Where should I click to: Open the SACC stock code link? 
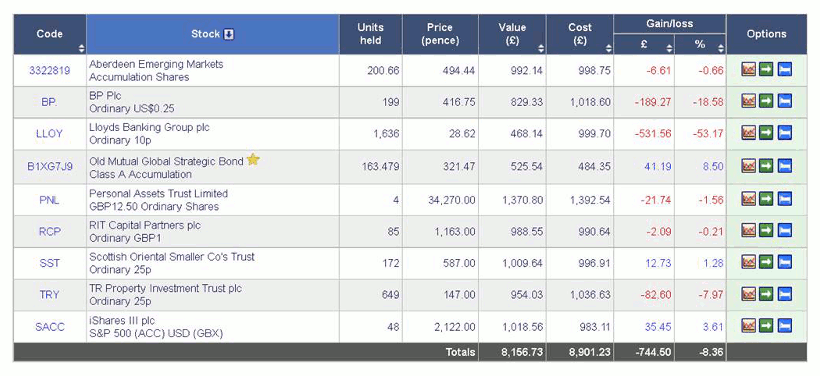coord(50,327)
